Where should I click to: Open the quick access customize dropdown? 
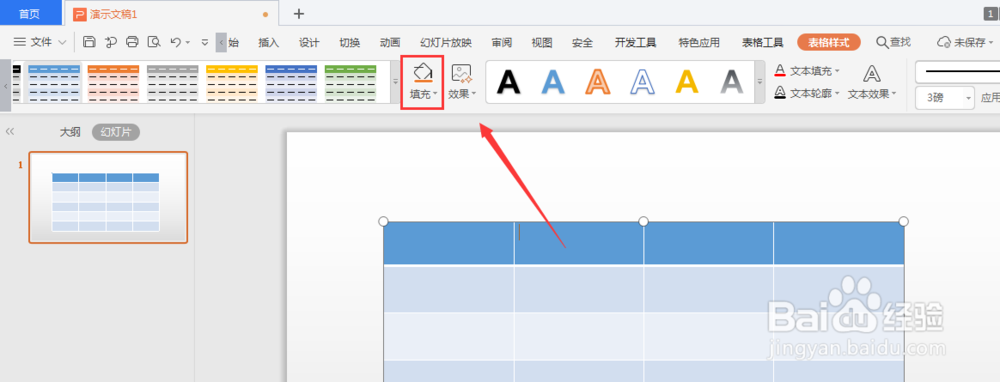click(205, 43)
